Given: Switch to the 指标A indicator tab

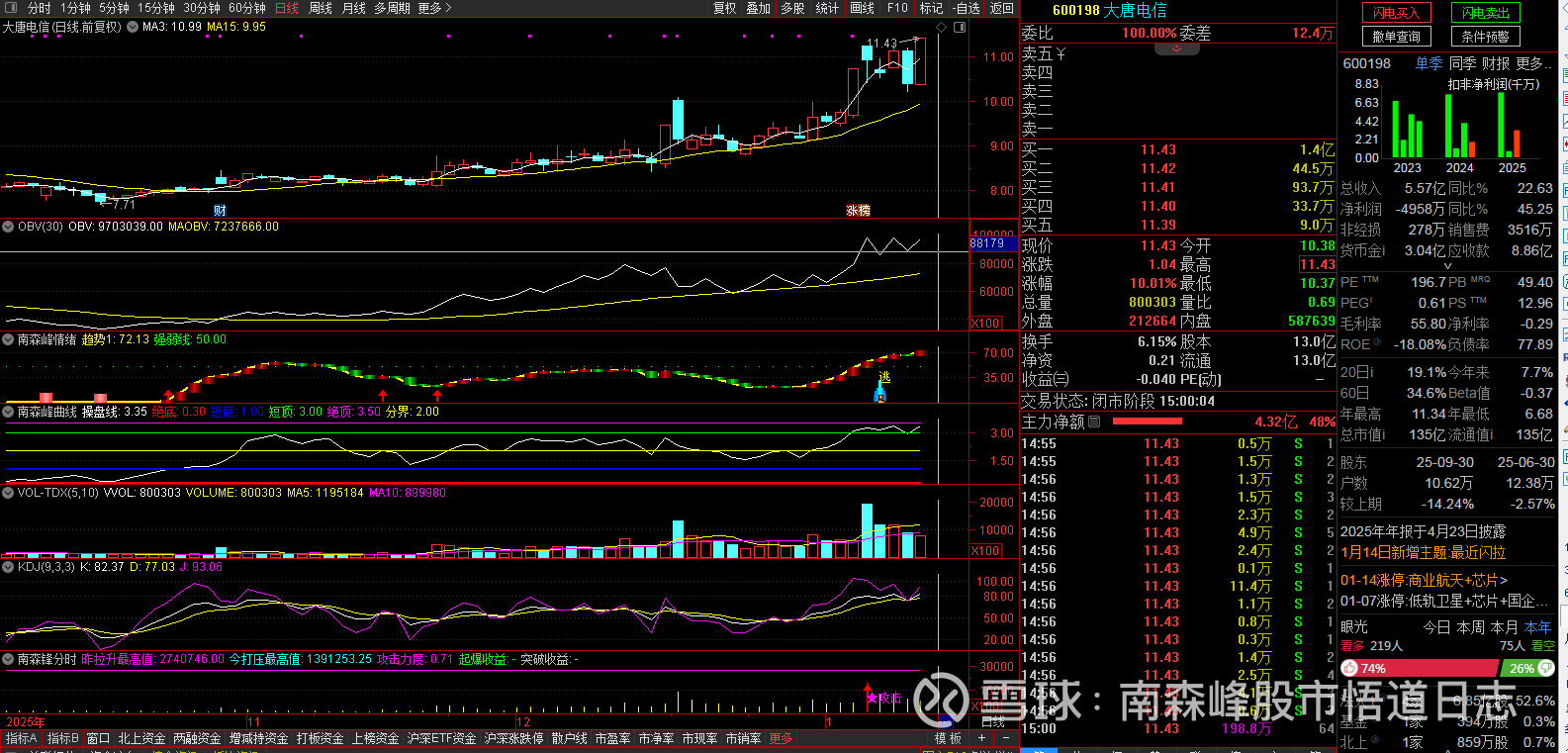Looking at the screenshot, I should pyautogui.click(x=21, y=738).
